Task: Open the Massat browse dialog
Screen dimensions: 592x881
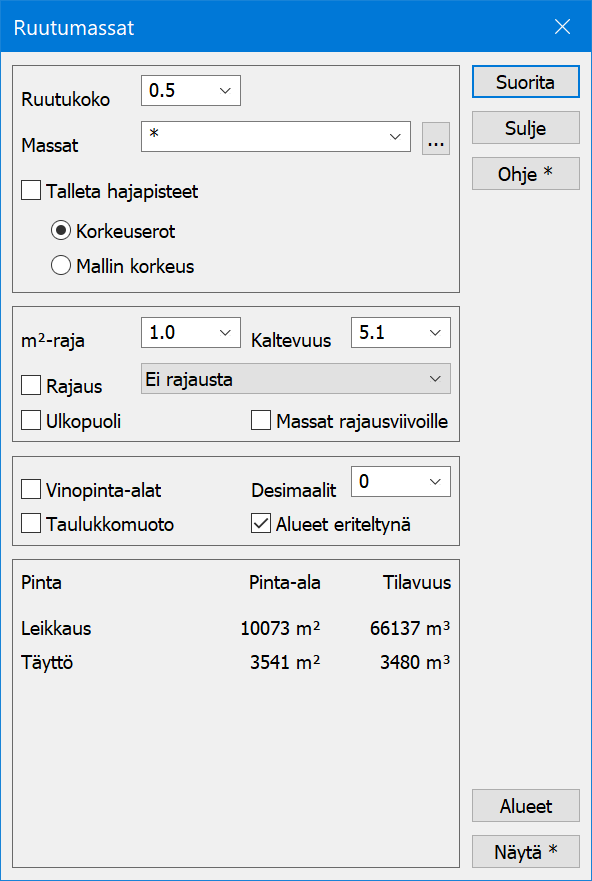Action: (435, 139)
